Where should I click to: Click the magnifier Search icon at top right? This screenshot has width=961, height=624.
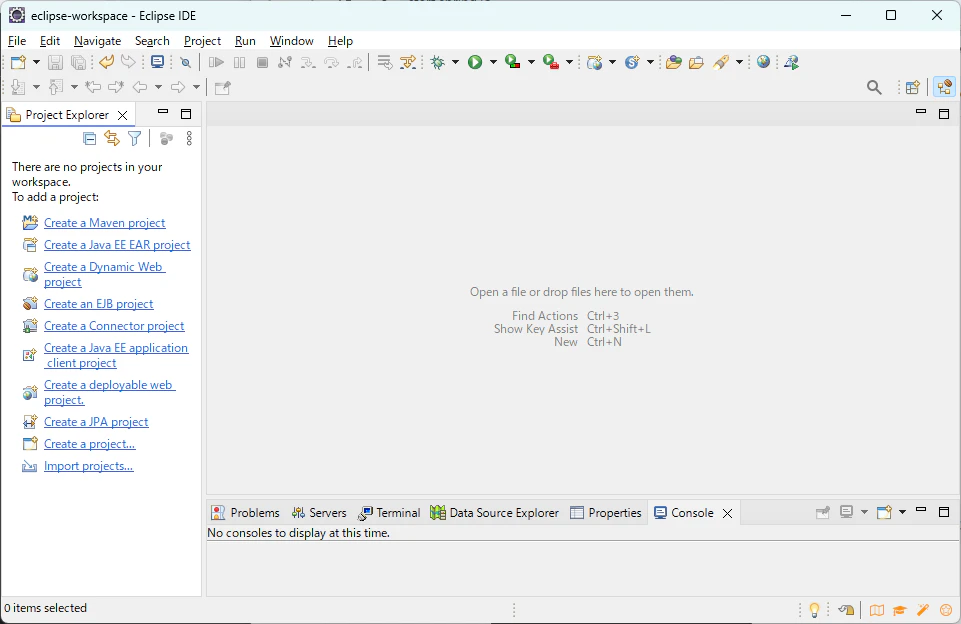pos(875,88)
